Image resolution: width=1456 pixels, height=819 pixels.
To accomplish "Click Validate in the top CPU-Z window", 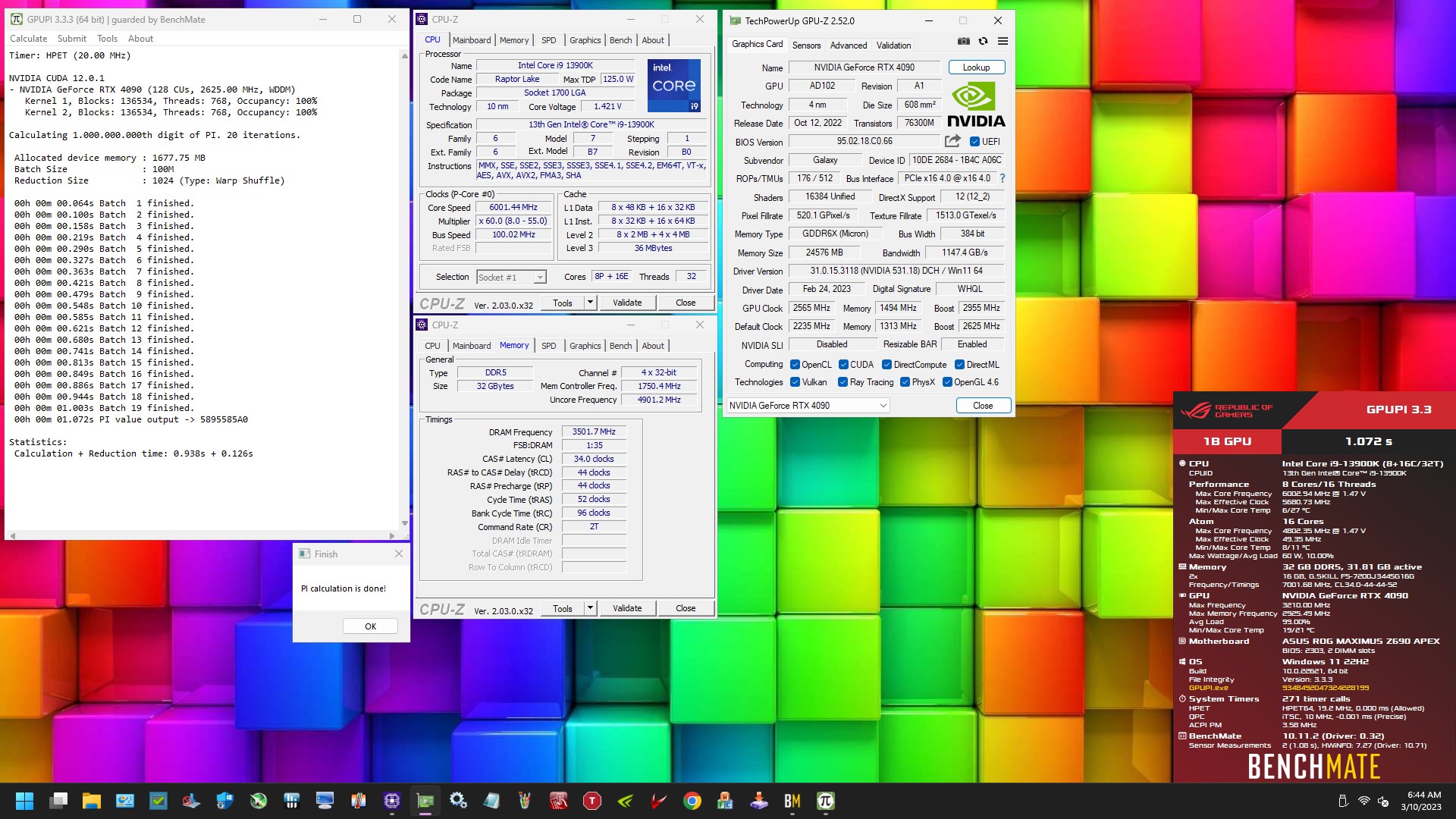I will tap(627, 303).
